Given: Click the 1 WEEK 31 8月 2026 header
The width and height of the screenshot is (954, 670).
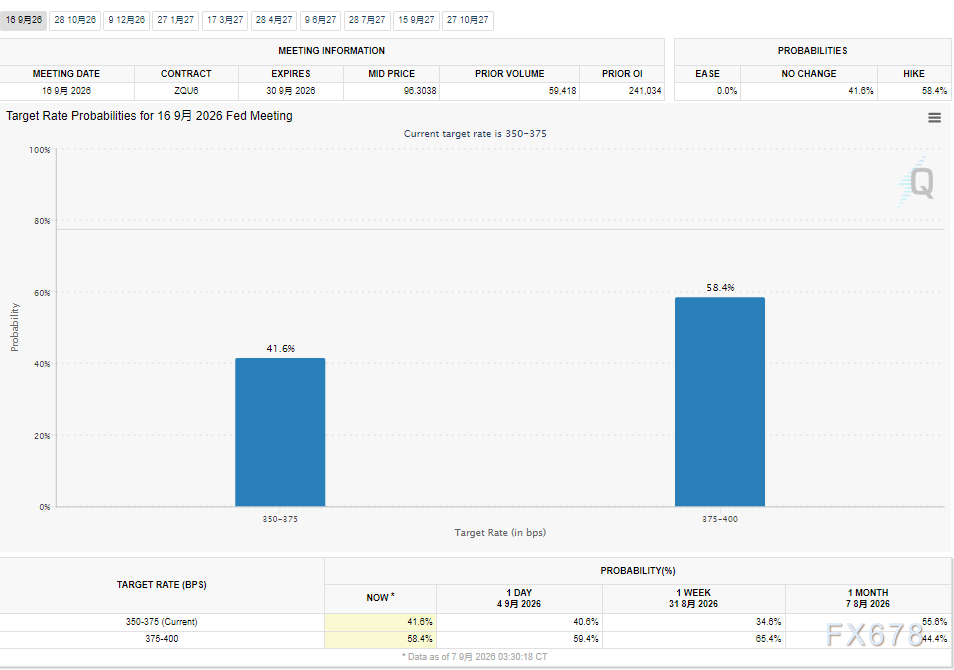Looking at the screenshot, I should [693, 598].
